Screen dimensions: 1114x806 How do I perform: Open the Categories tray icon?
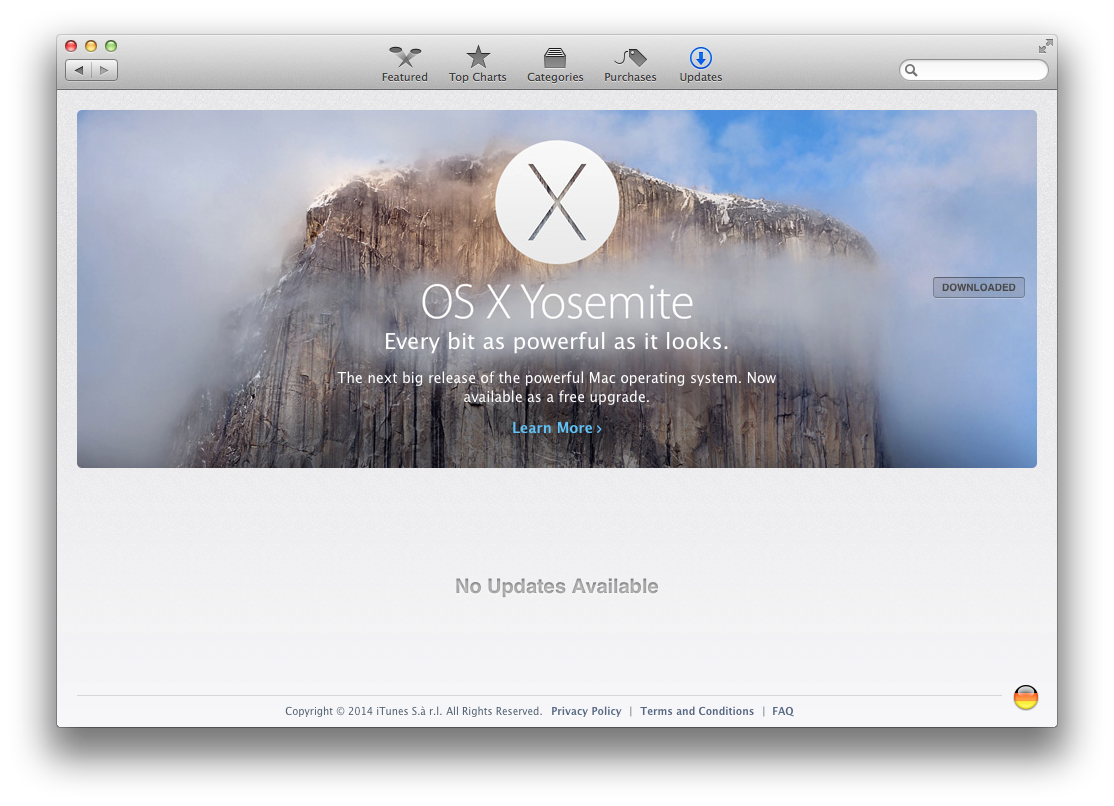point(555,58)
